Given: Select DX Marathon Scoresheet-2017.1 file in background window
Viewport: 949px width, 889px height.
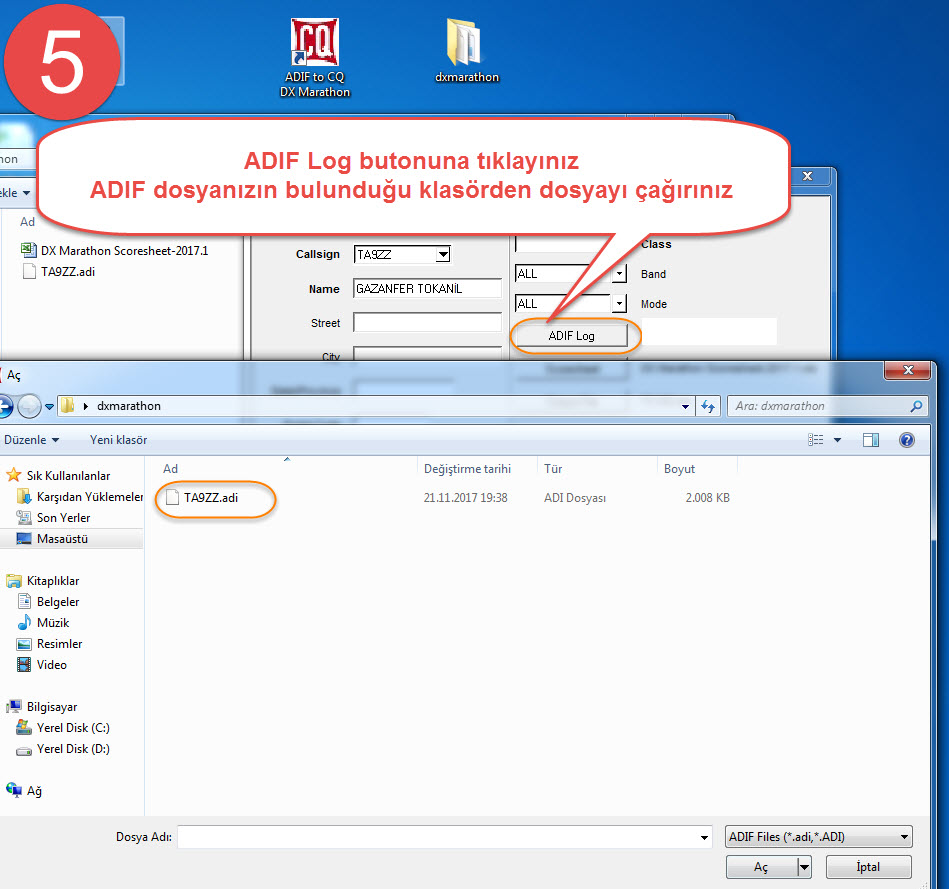Looking at the screenshot, I should 114,251.
